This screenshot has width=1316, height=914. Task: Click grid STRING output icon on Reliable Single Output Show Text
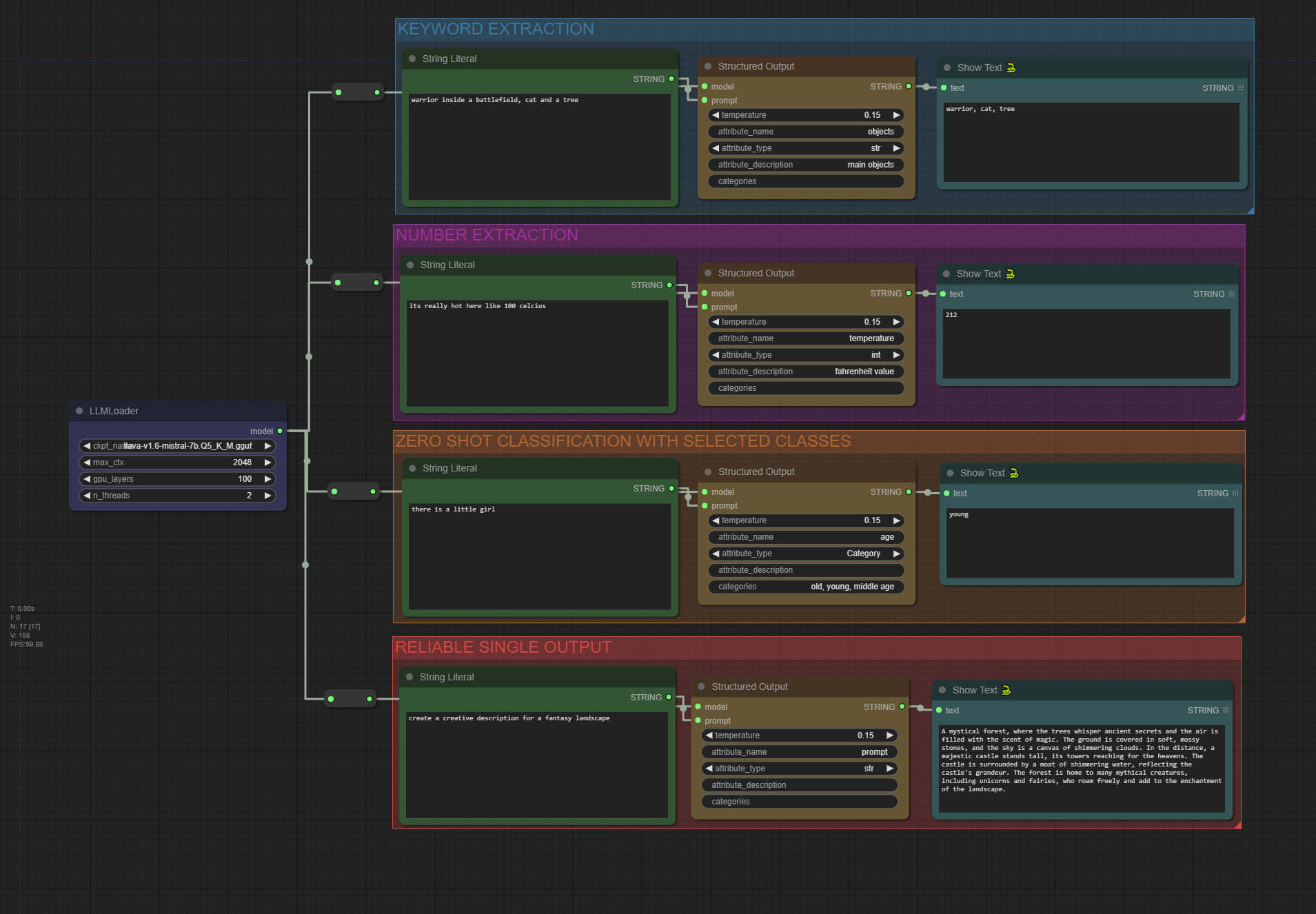click(x=1226, y=710)
